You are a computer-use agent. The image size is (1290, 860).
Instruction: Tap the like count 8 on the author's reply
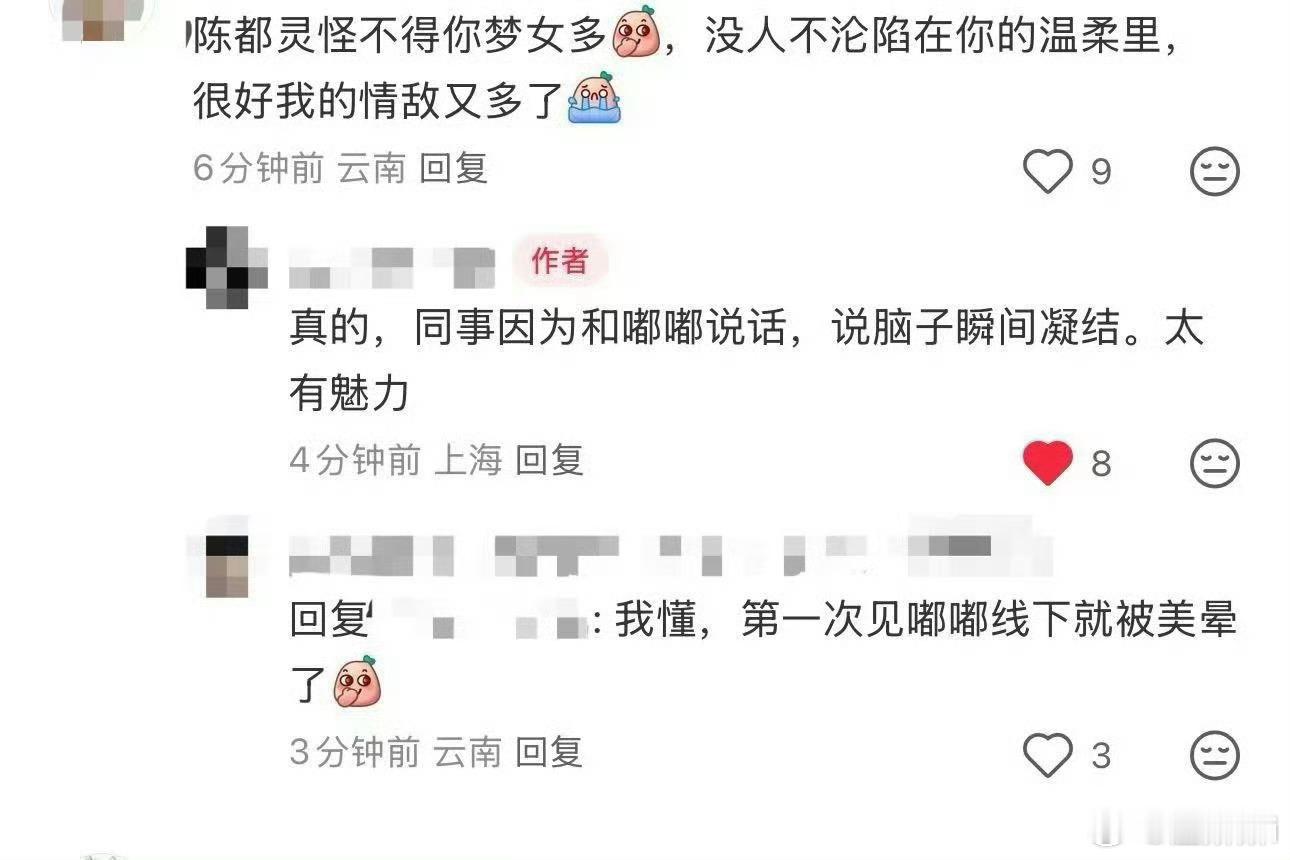click(1101, 464)
